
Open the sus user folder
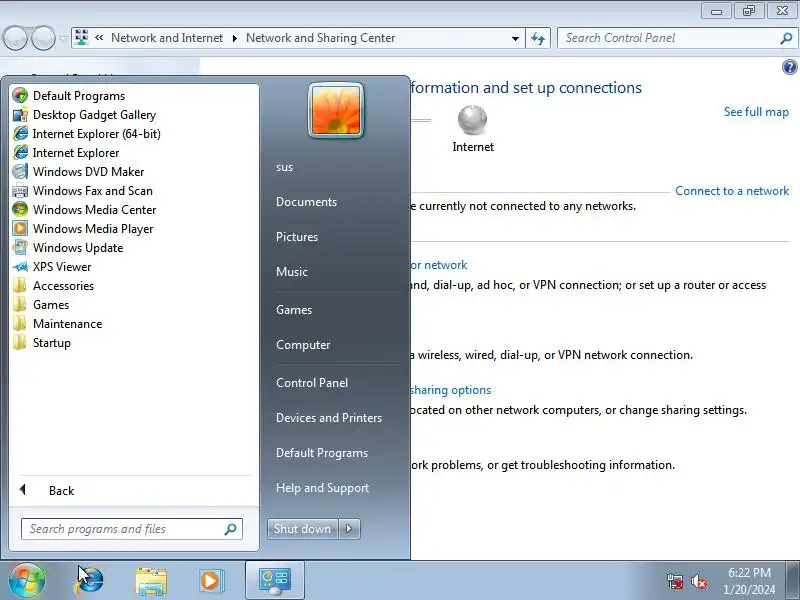point(285,167)
